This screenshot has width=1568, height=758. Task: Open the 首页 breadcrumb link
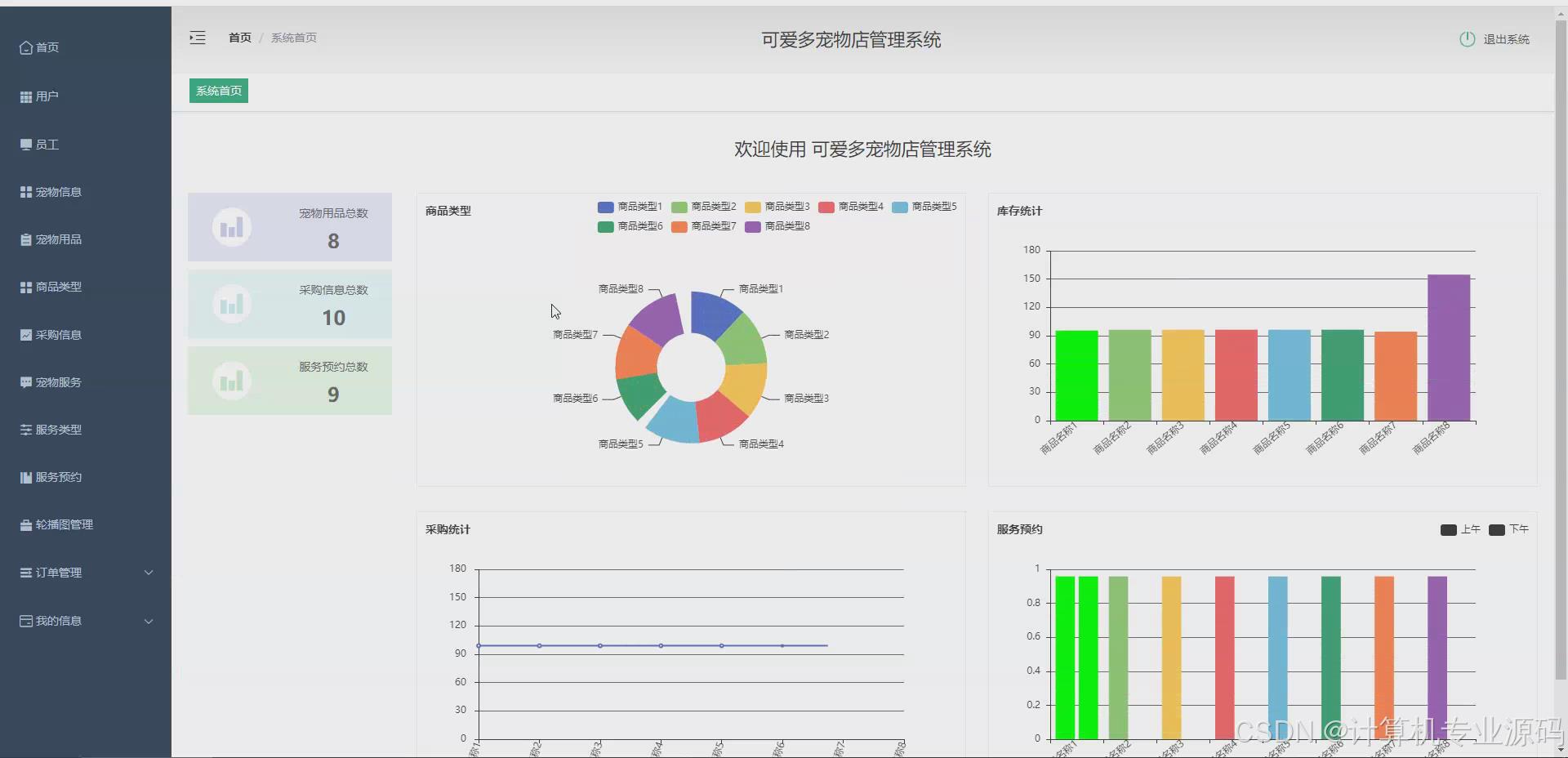(x=239, y=37)
